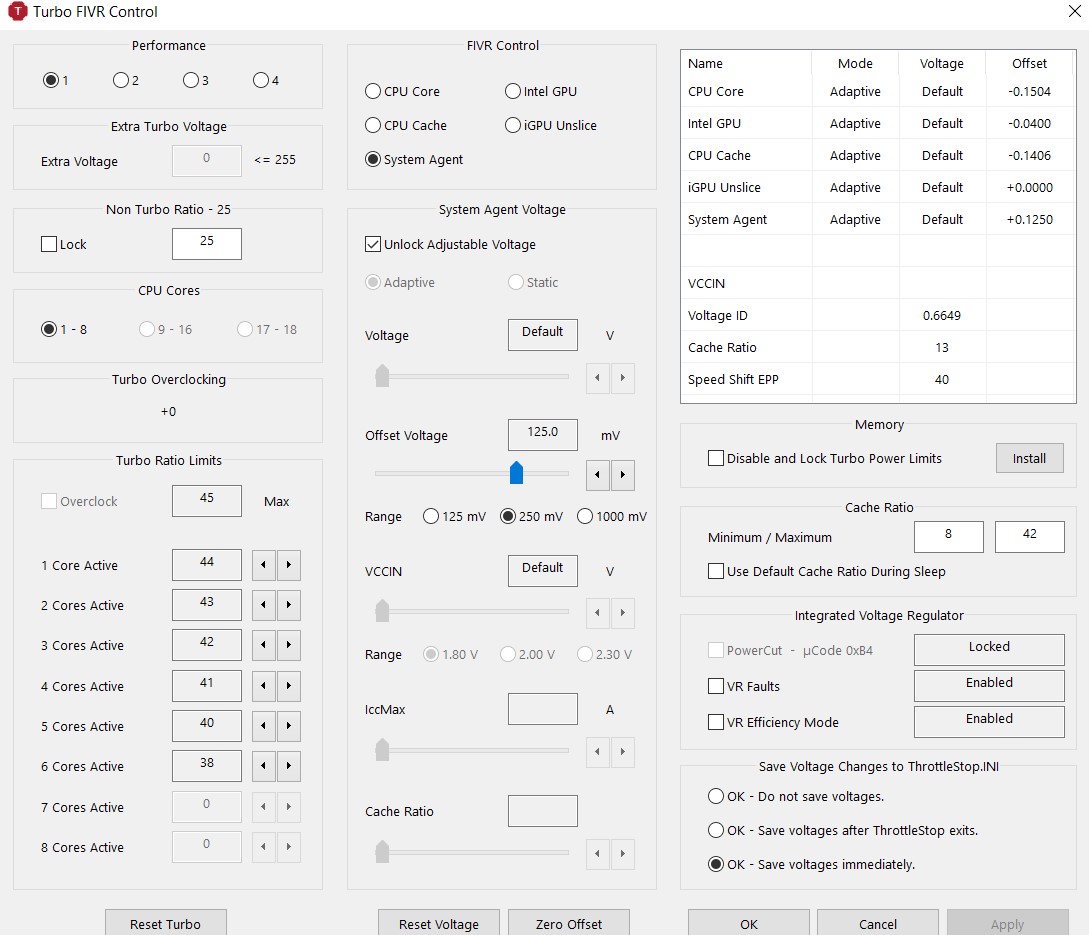
Task: Decrease 4 Cores Active ratio arrow
Action: click(263, 686)
